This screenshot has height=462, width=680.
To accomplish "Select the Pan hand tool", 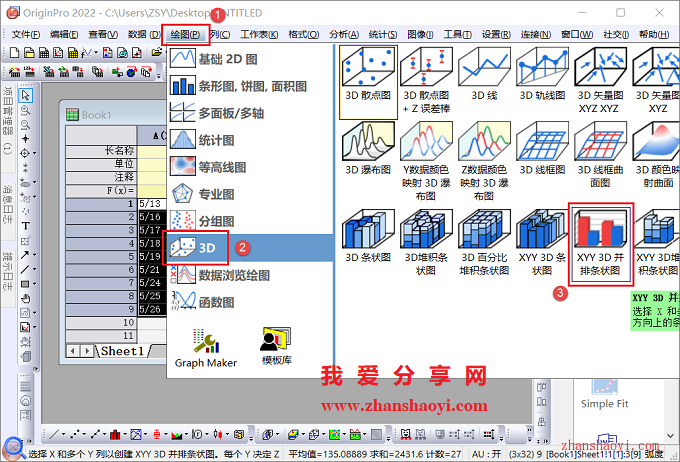I will (x=26, y=298).
